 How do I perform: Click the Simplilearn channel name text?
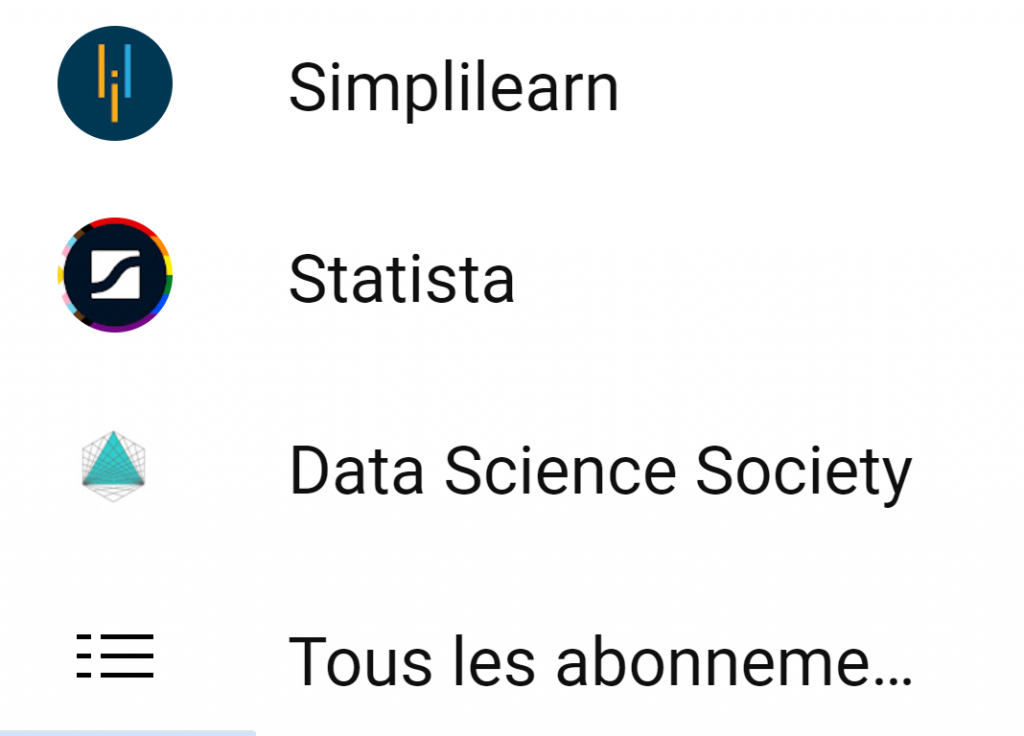(x=453, y=88)
